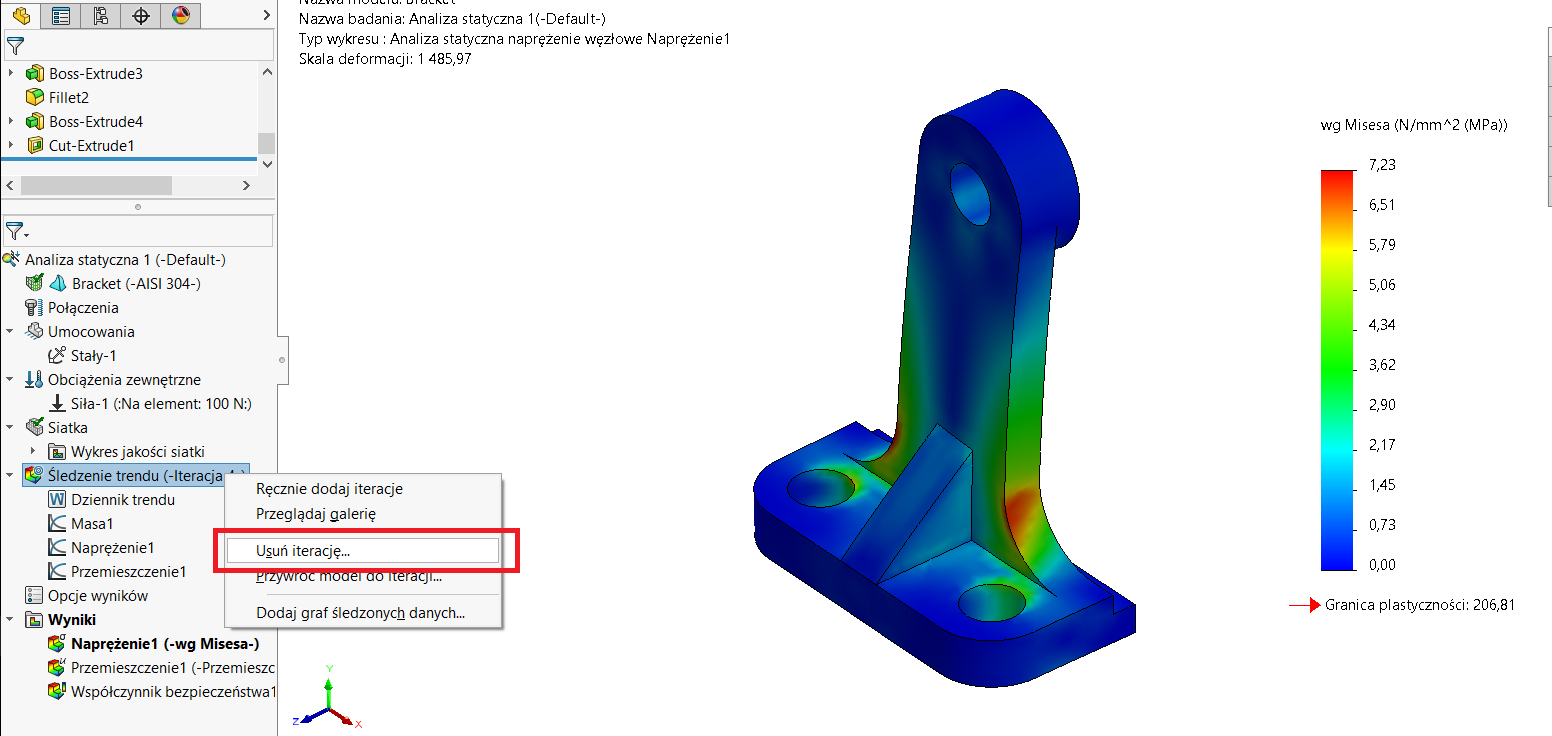Viewport: 1552px width, 736px height.
Task: Switch to the PropertyManager tab
Action: (x=61, y=15)
